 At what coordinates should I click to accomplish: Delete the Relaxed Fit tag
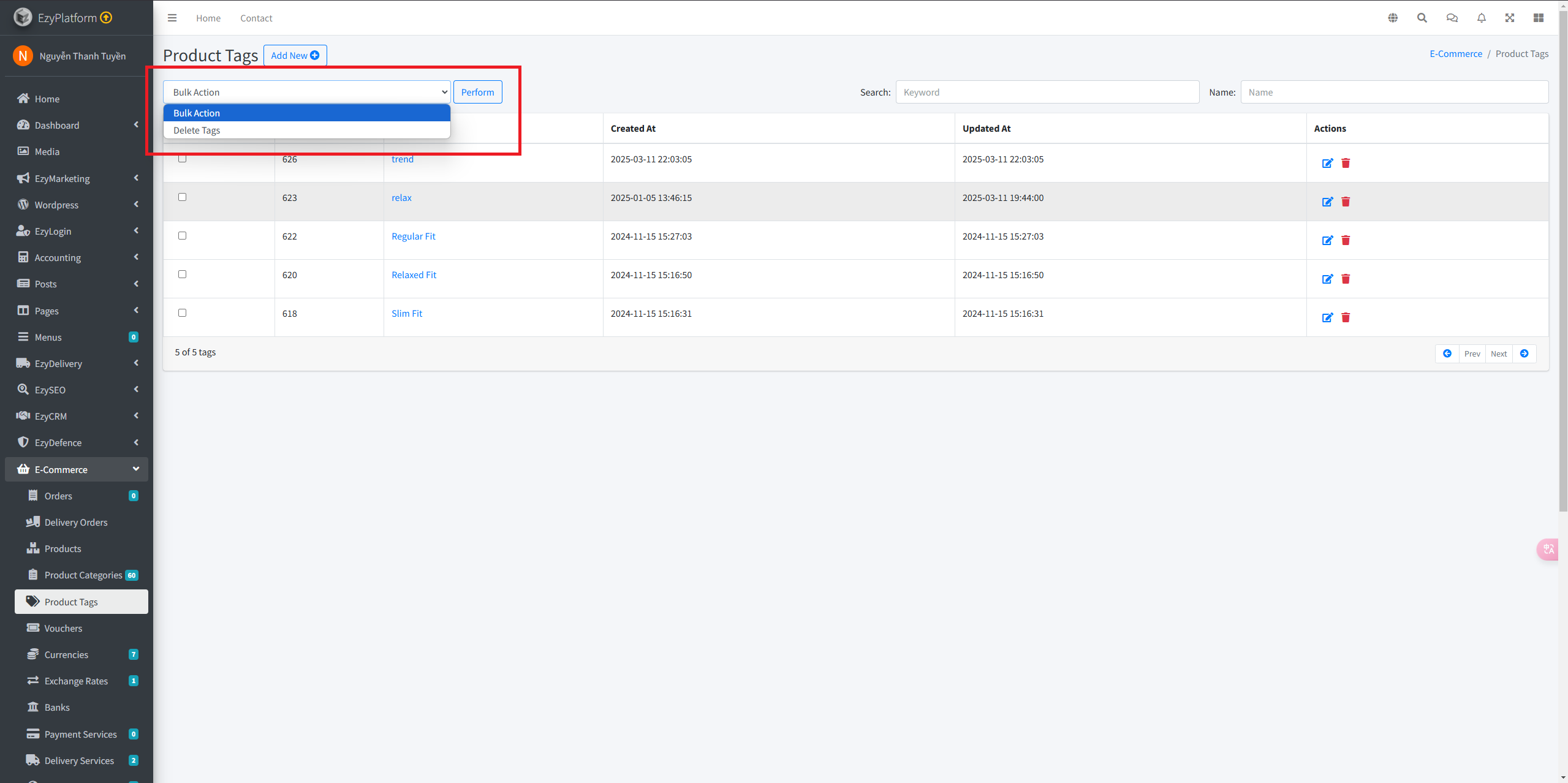click(x=1346, y=279)
